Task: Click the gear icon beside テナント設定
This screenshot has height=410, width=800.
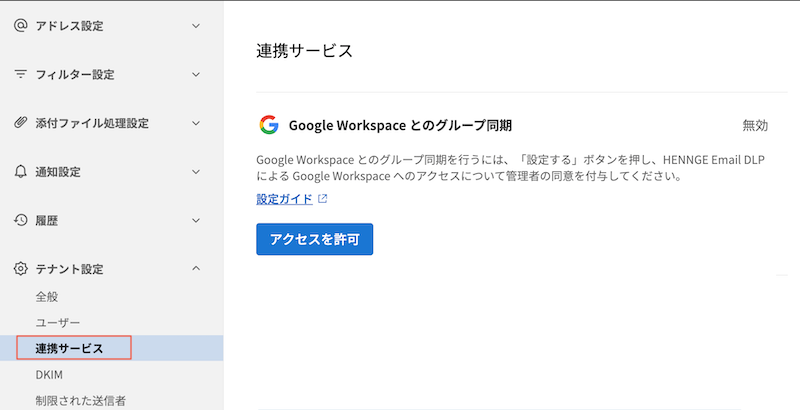Action: click(20, 269)
